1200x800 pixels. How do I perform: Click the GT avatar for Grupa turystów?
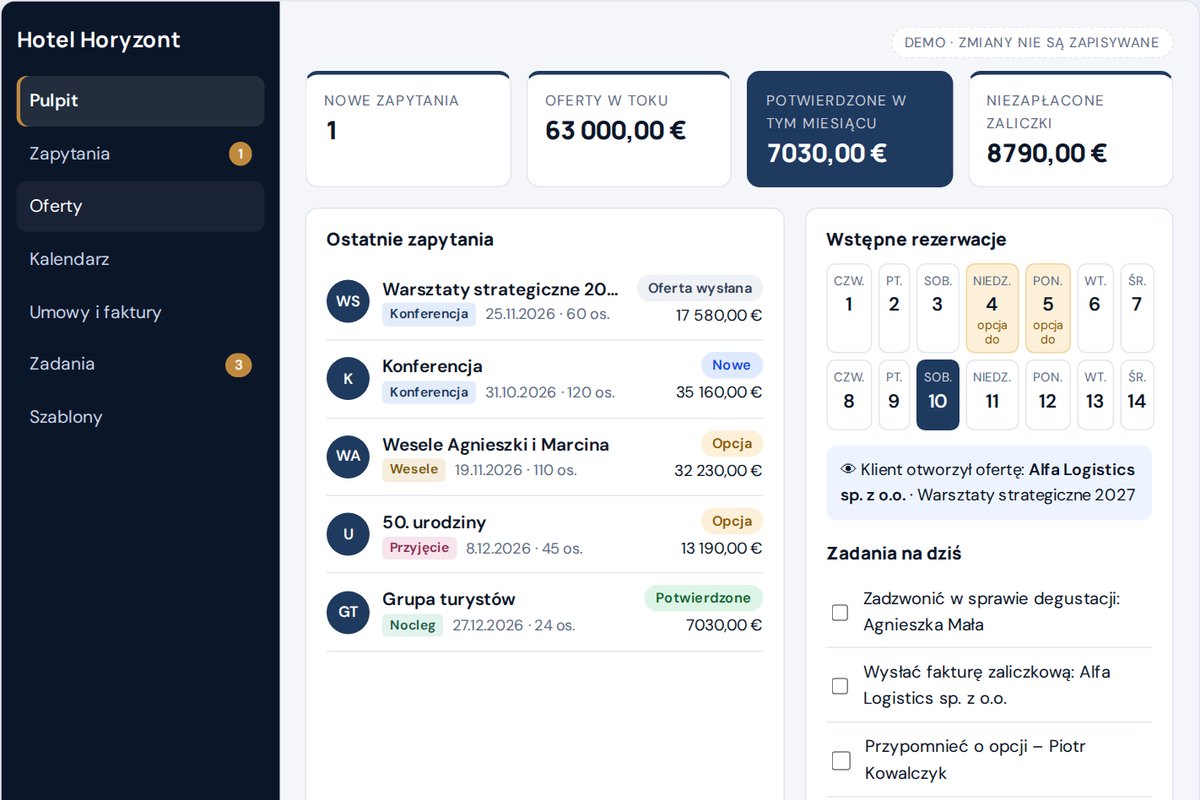click(x=348, y=612)
